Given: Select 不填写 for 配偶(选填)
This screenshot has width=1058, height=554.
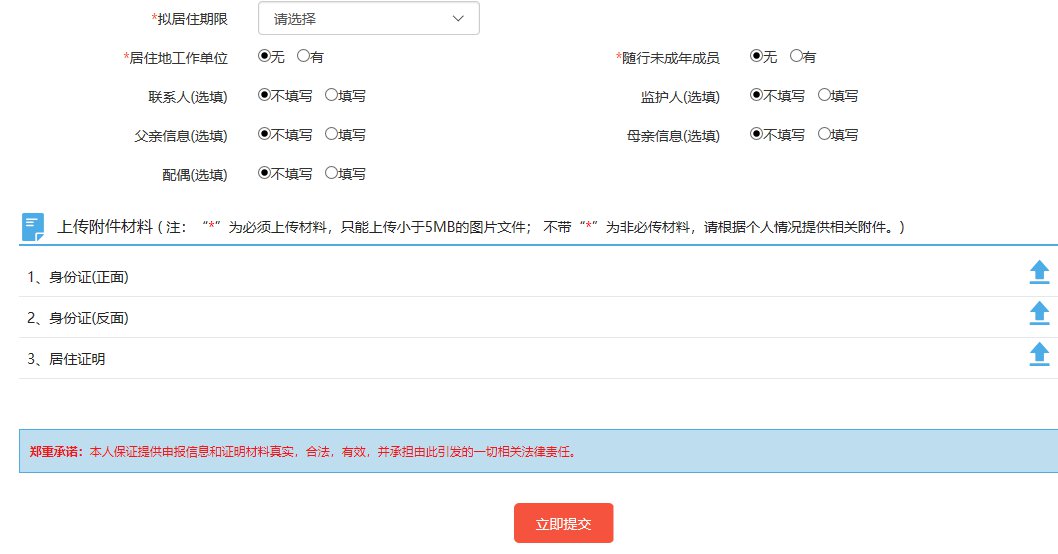Looking at the screenshot, I should point(264,174).
